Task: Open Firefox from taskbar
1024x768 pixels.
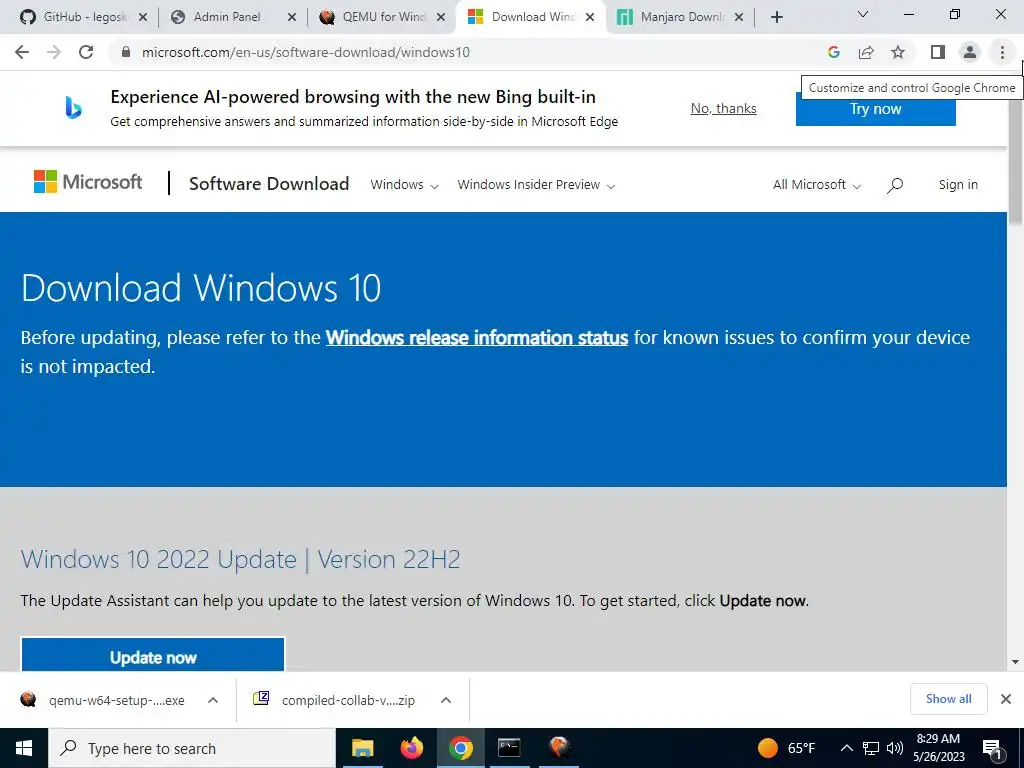Action: coord(411,748)
